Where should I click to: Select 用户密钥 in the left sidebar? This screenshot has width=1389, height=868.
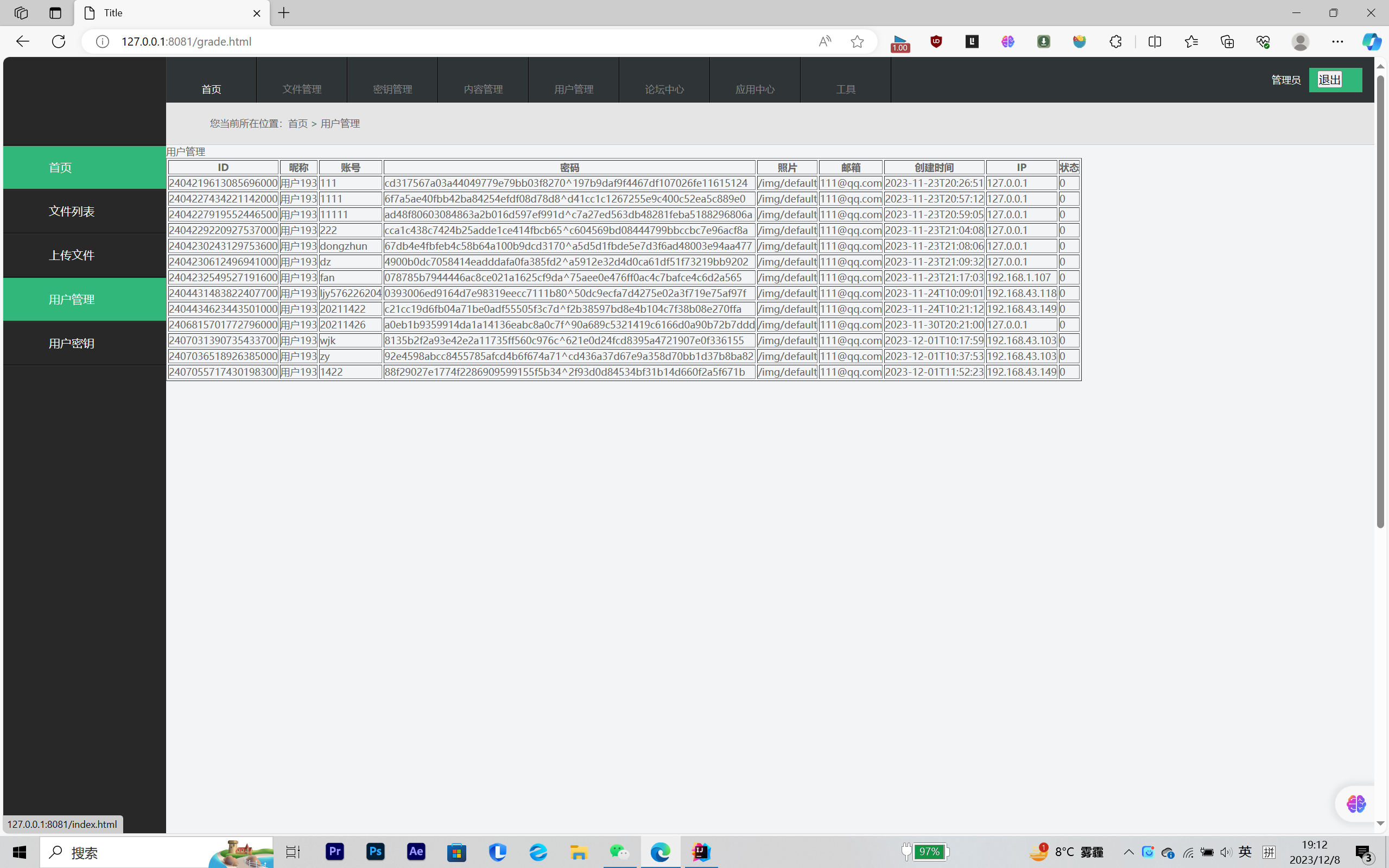click(72, 343)
